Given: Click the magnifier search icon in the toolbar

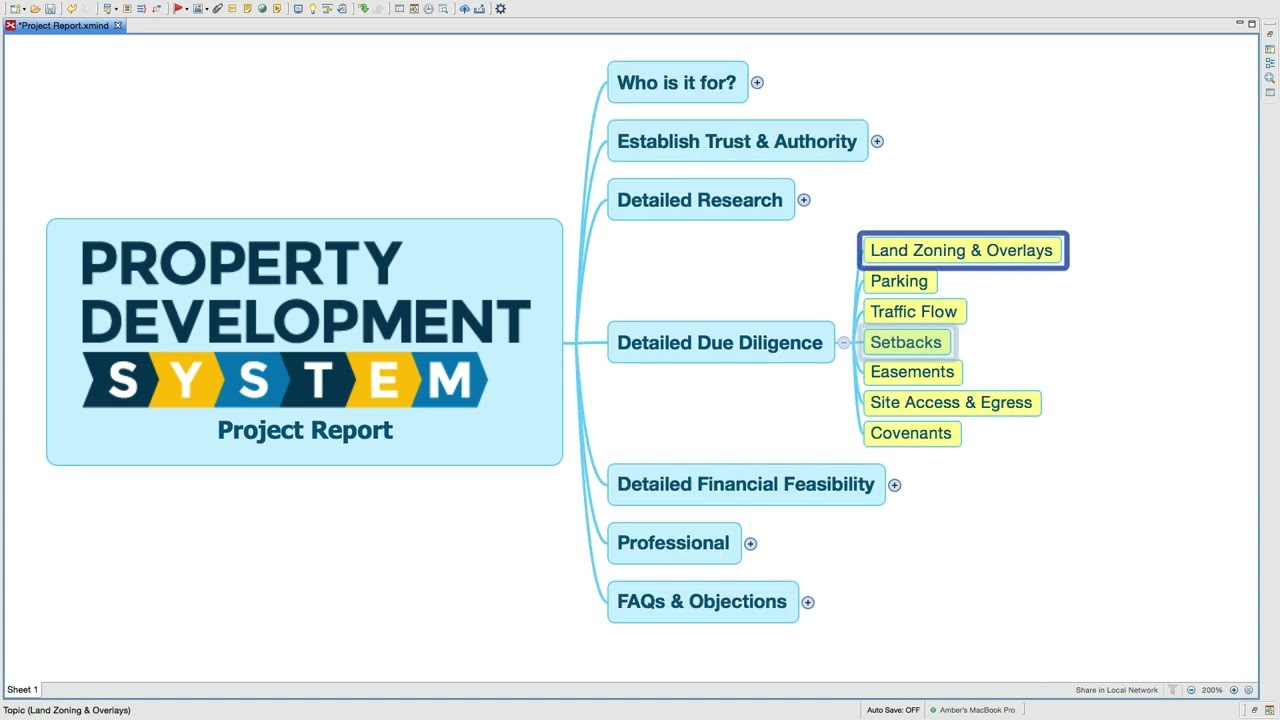Looking at the screenshot, I should coord(443,8).
